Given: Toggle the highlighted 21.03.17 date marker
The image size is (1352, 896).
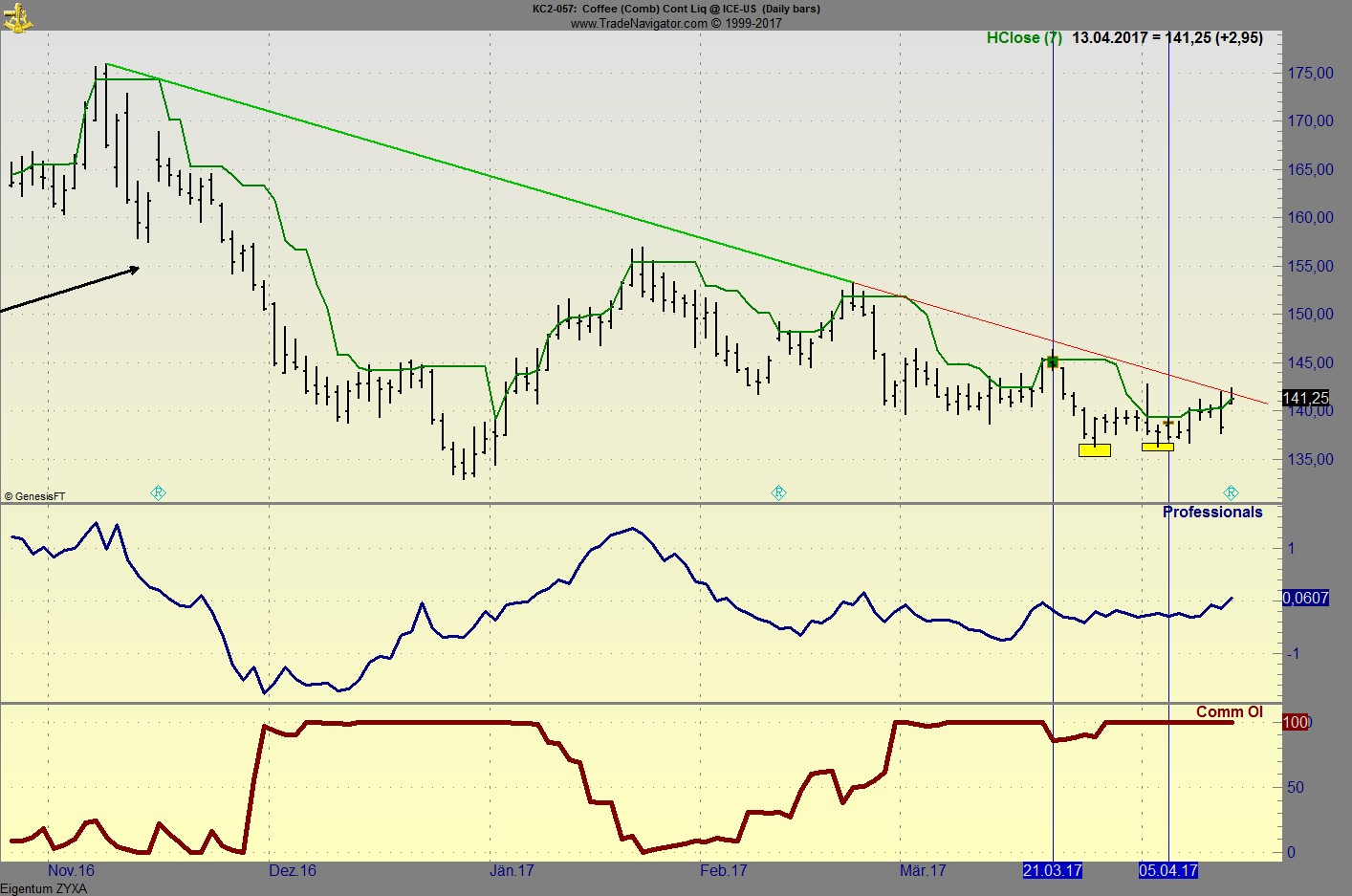Looking at the screenshot, I should (x=1052, y=871).
